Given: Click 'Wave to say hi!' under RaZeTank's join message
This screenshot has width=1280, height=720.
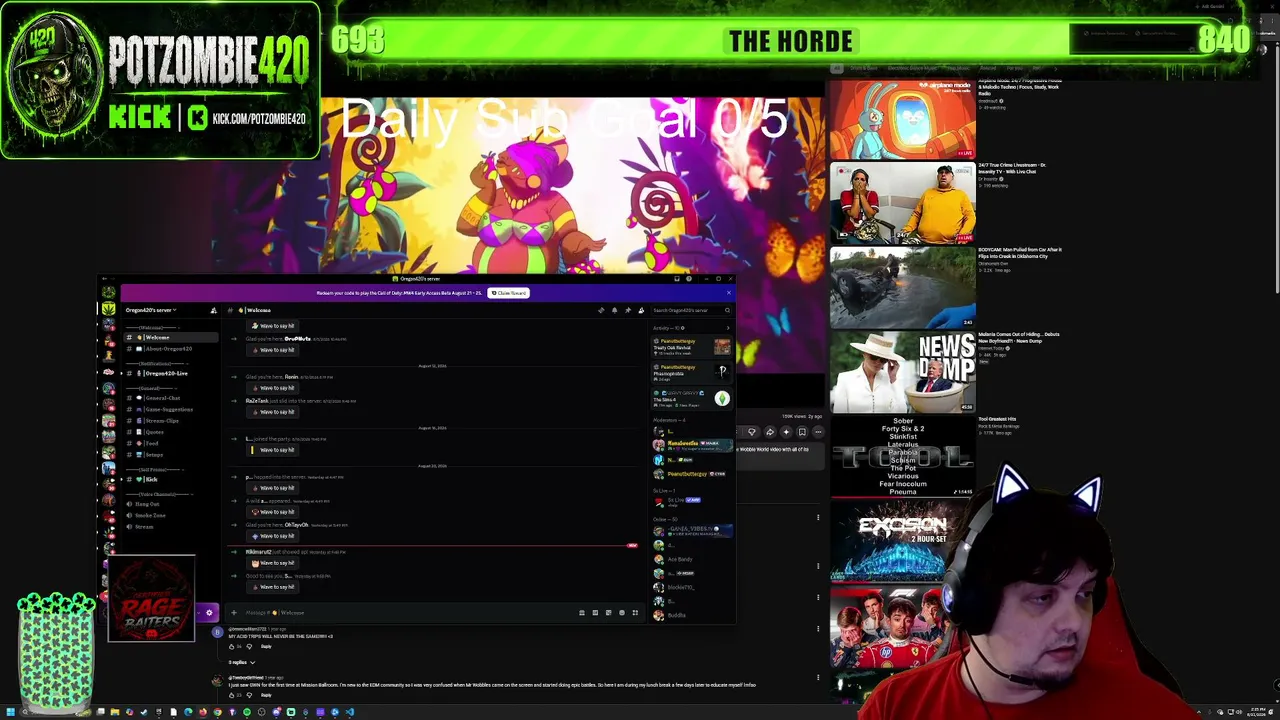Looking at the screenshot, I should click(272, 412).
